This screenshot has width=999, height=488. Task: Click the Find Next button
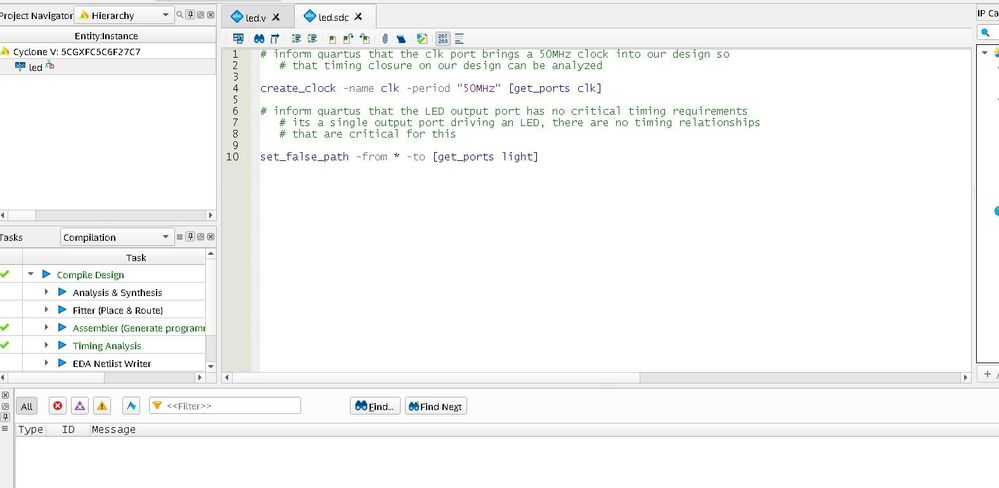(435, 406)
